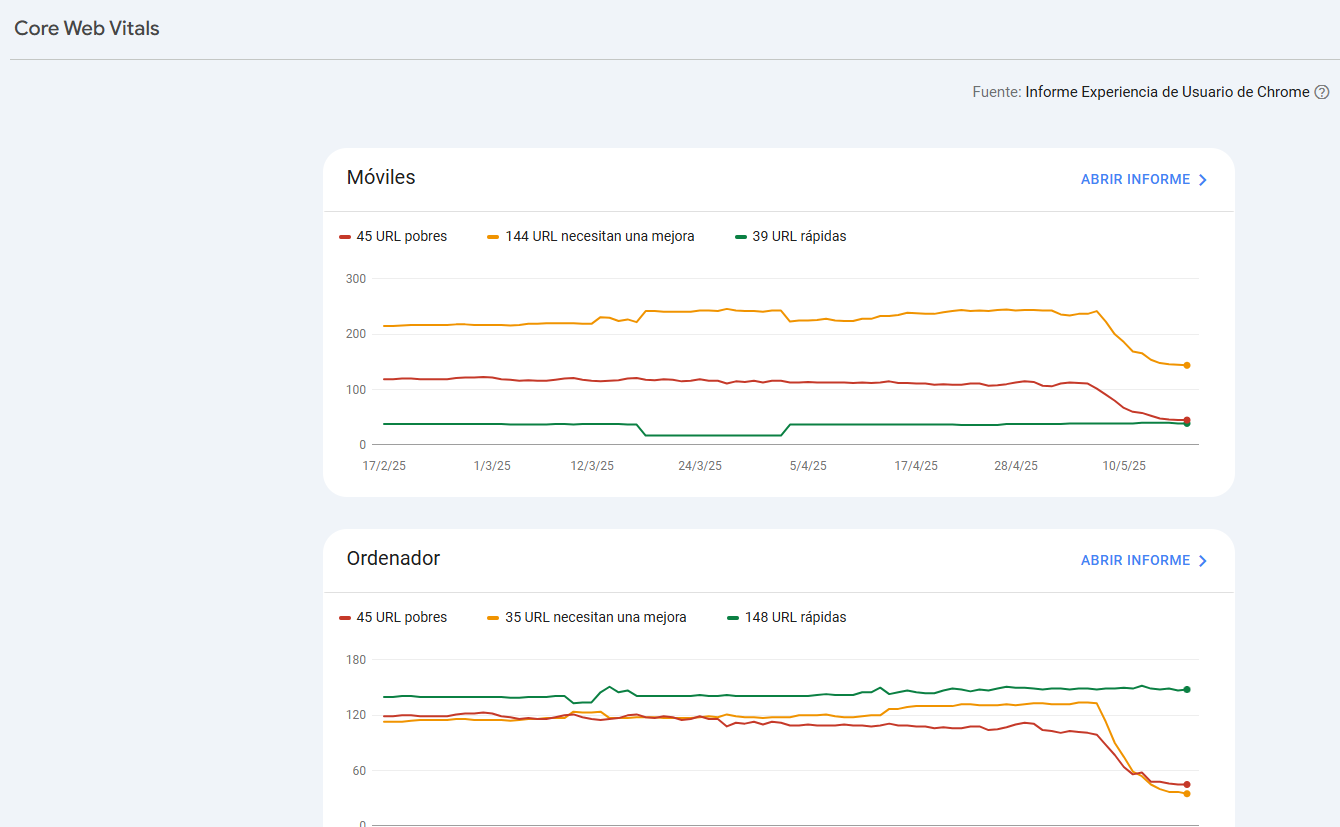Click green swatch for 39 URL rápidas
The height and width of the screenshot is (827, 1340).
pos(740,237)
